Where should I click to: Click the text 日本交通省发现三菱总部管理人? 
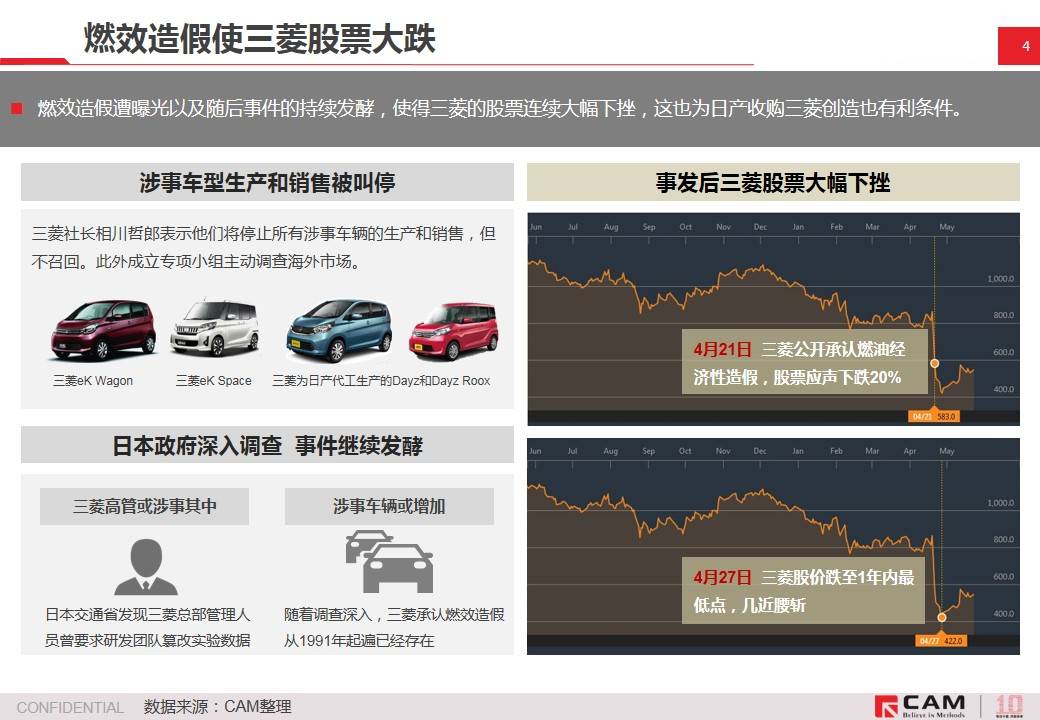[x=147, y=615]
